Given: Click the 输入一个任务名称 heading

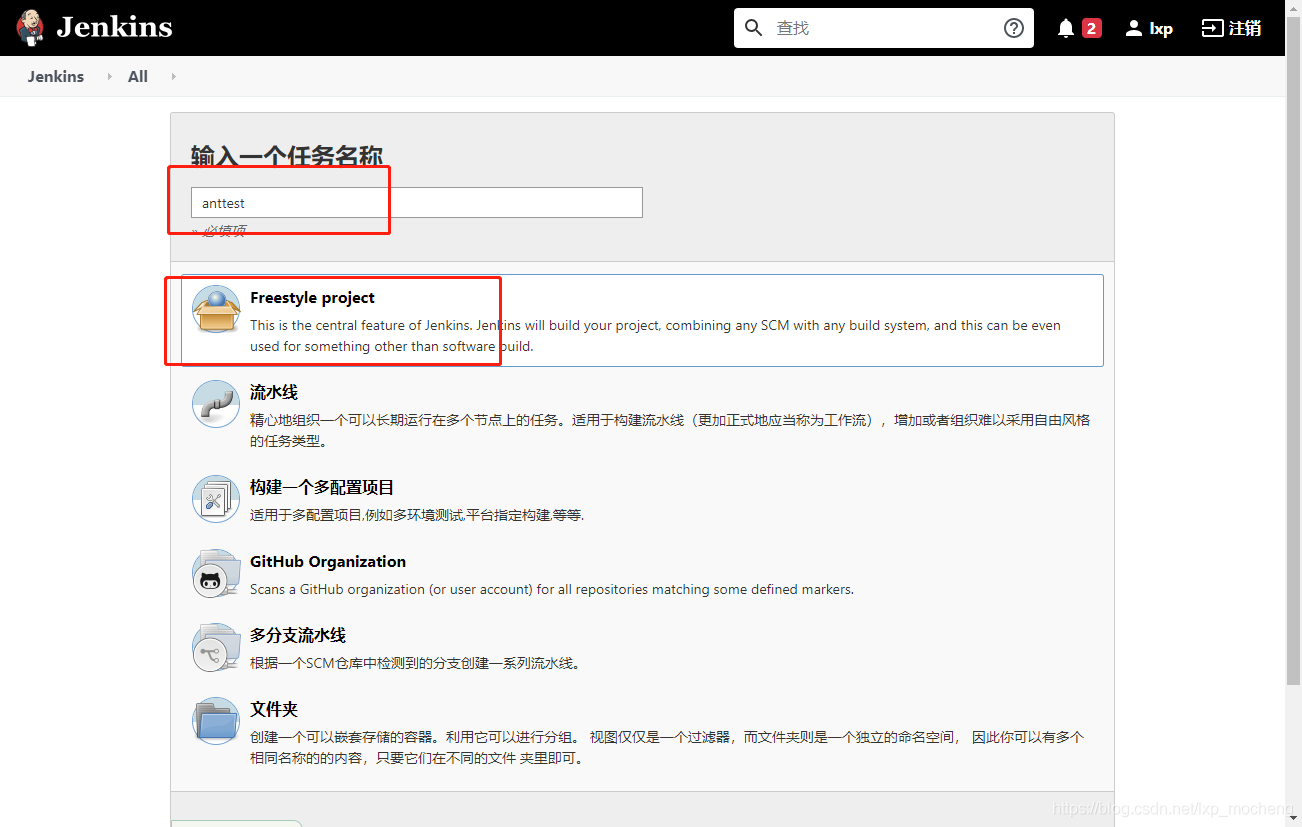Looking at the screenshot, I should click(287, 157).
